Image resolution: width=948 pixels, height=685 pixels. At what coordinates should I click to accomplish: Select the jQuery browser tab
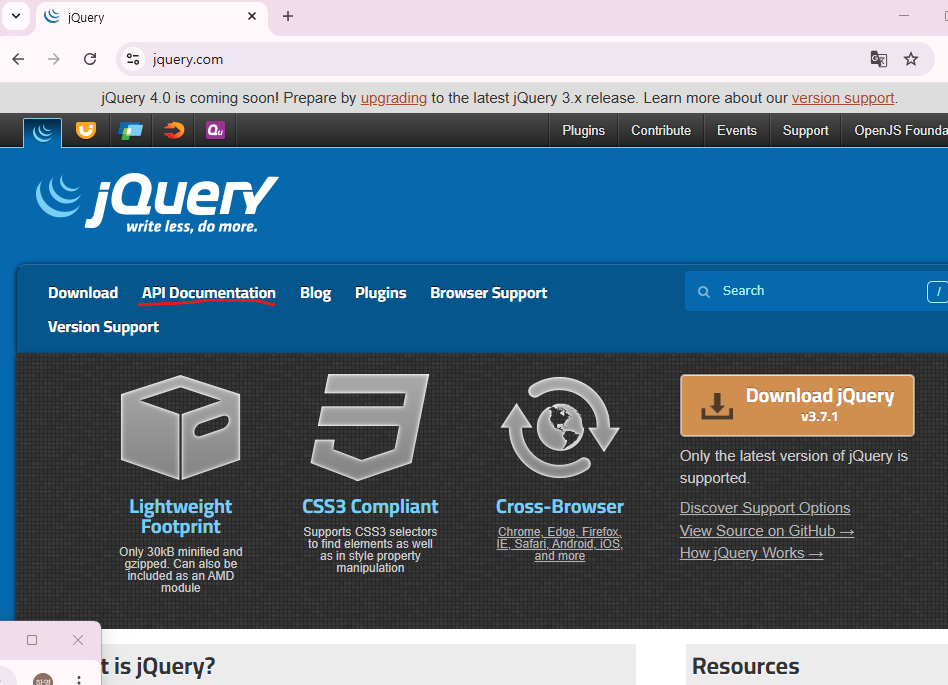pyautogui.click(x=151, y=18)
